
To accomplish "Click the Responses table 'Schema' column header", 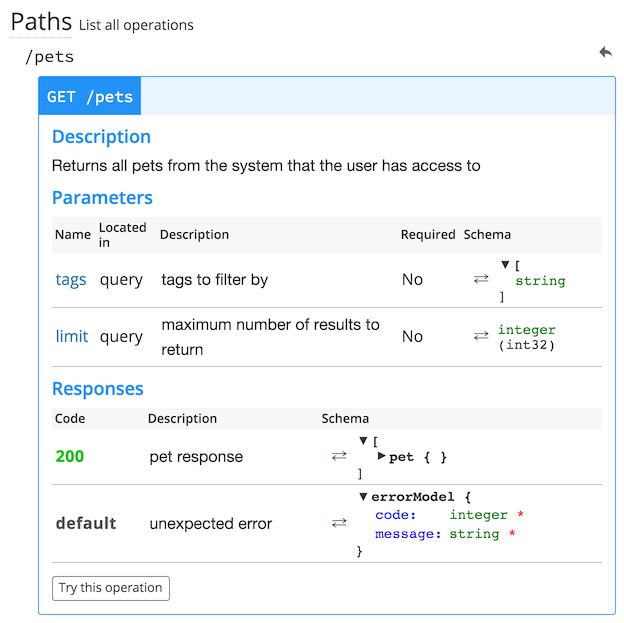I will (x=345, y=418).
